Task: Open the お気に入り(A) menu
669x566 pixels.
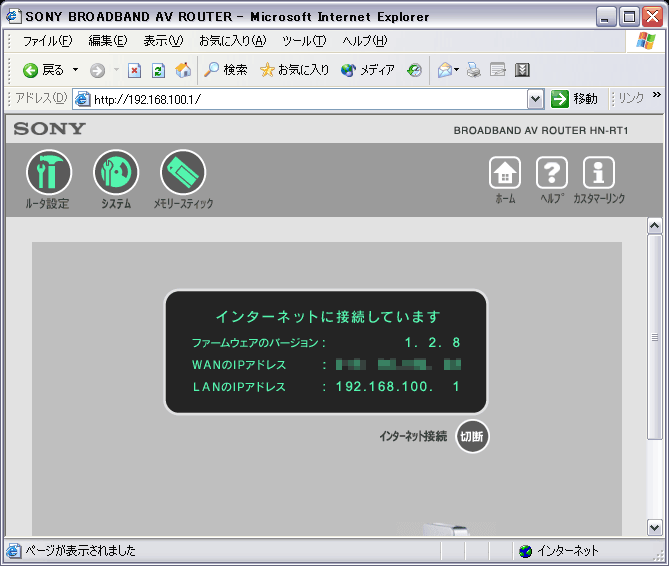Action: (233, 41)
